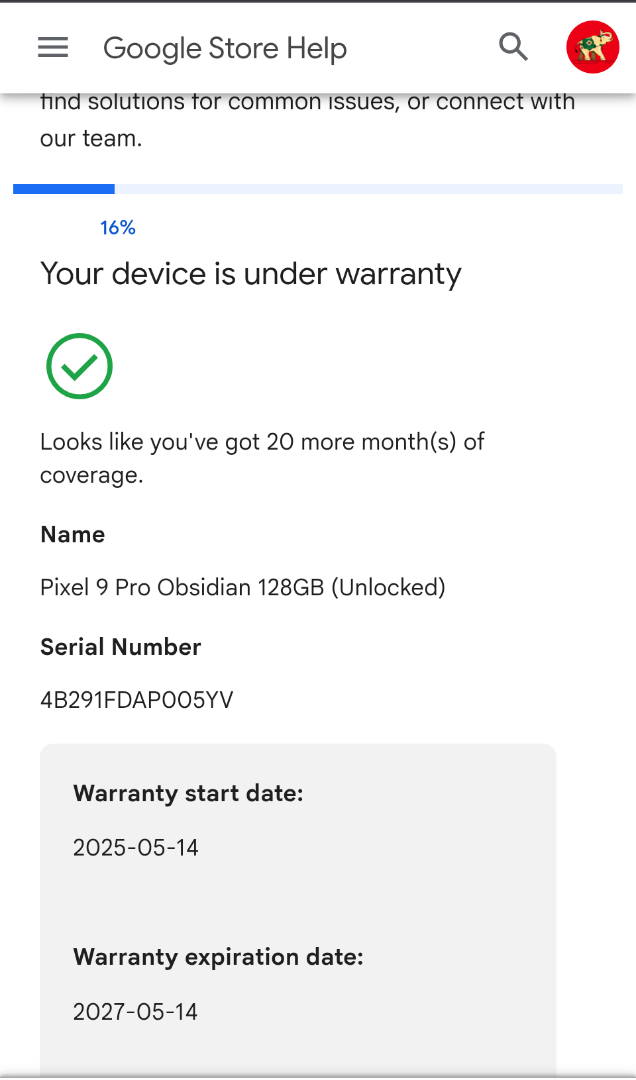Click the Warranty start date label
636x1080 pixels.
pos(188,793)
